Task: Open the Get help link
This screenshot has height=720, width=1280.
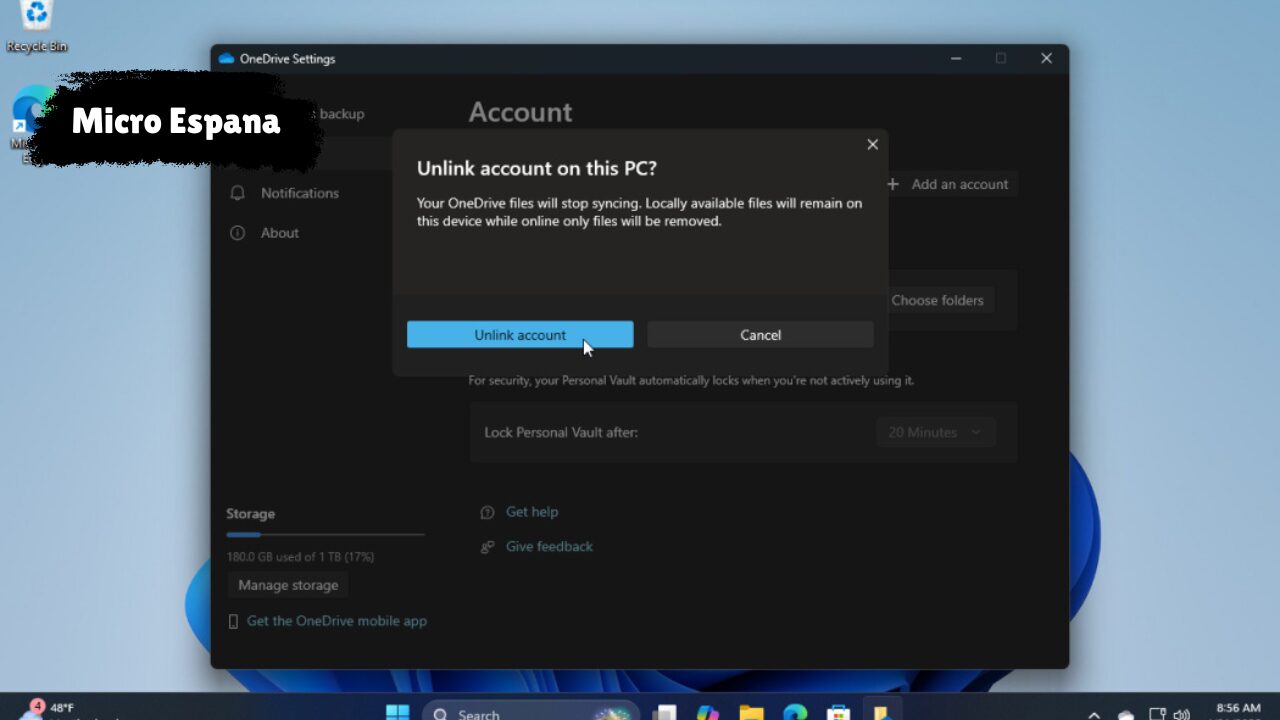Action: (531, 512)
